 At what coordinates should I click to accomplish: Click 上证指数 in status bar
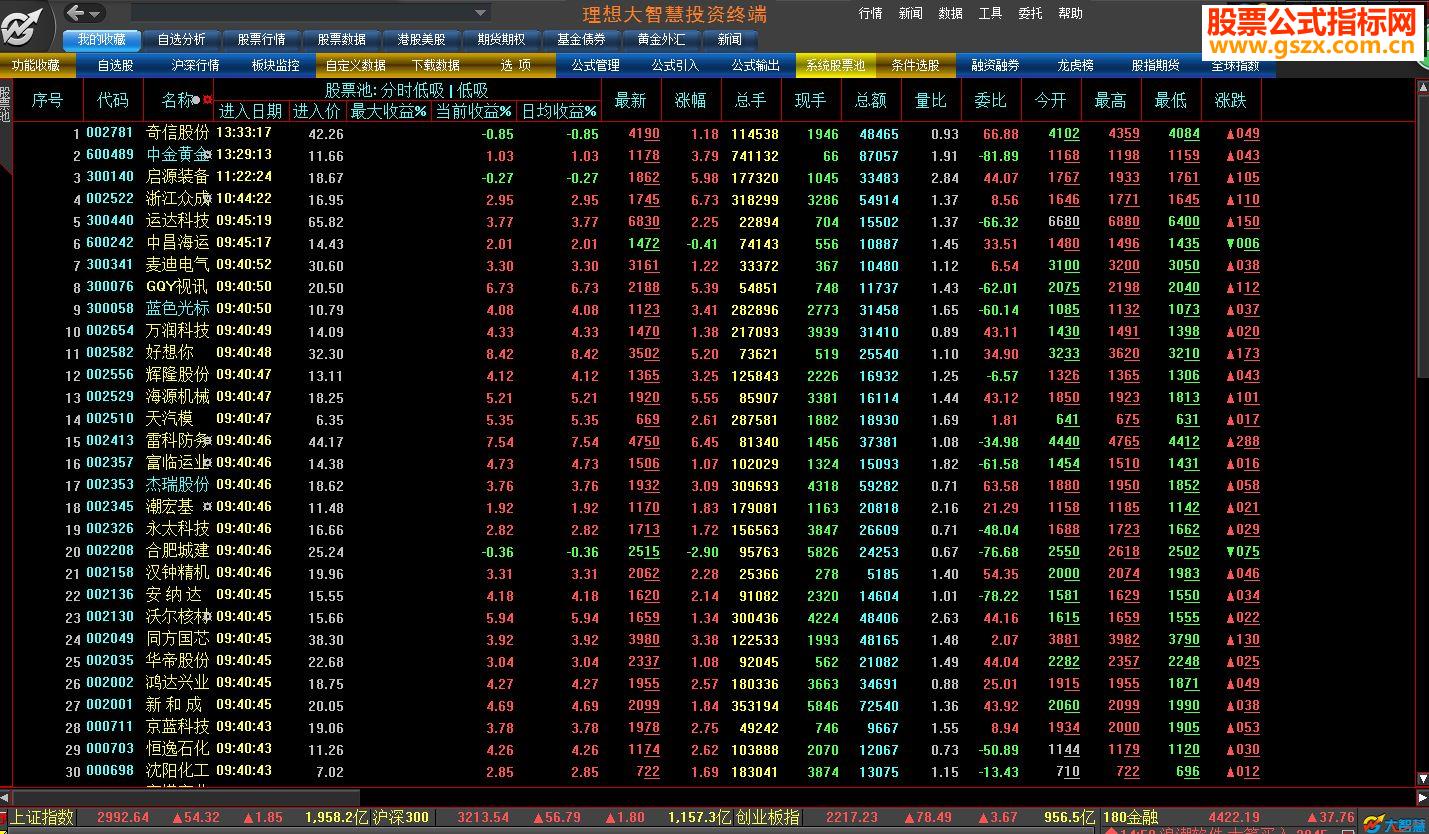point(42,817)
